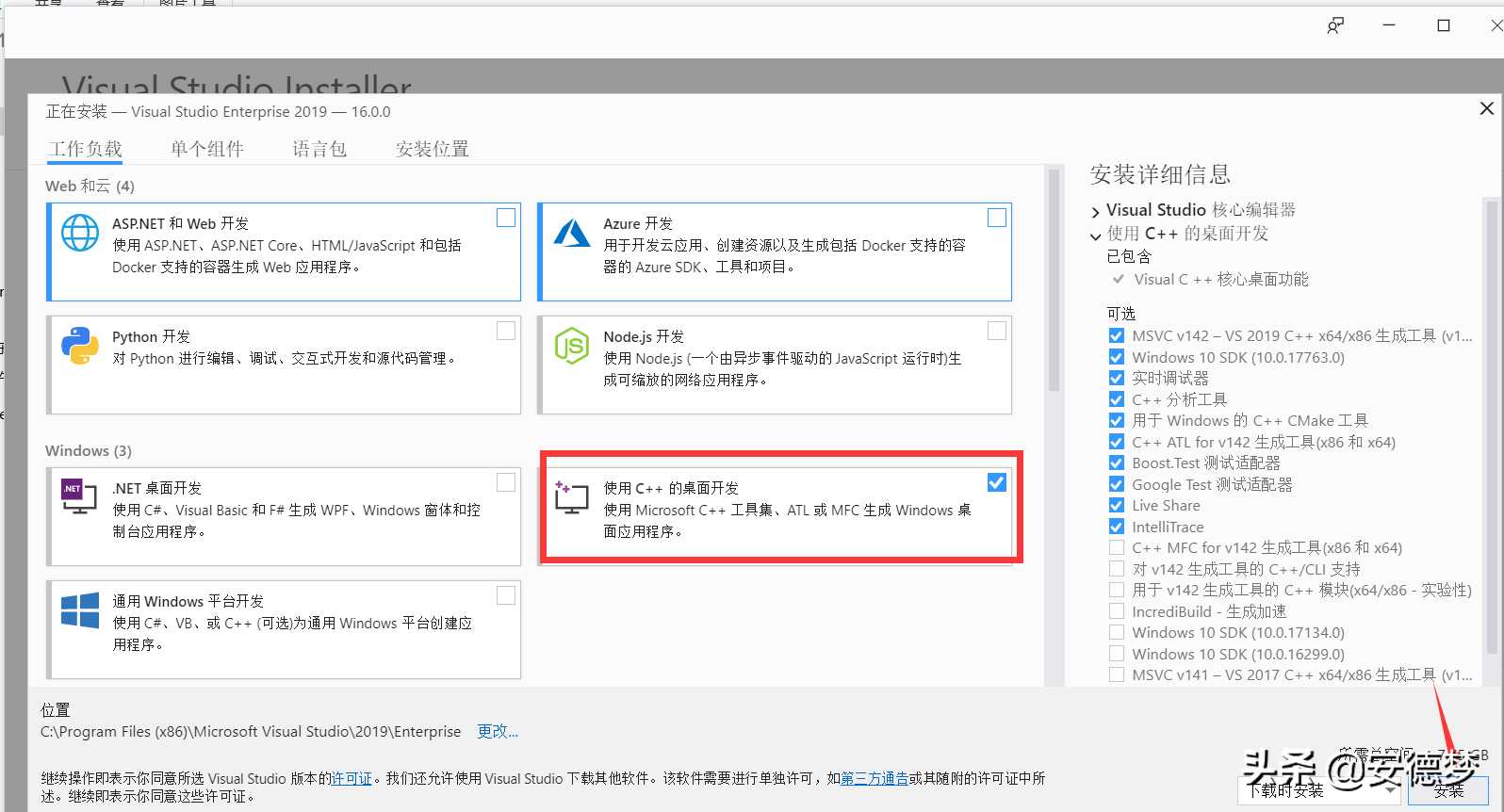This screenshot has height=812, width=1504.
Task: Switch to the 语言包 tab
Action: point(319,149)
